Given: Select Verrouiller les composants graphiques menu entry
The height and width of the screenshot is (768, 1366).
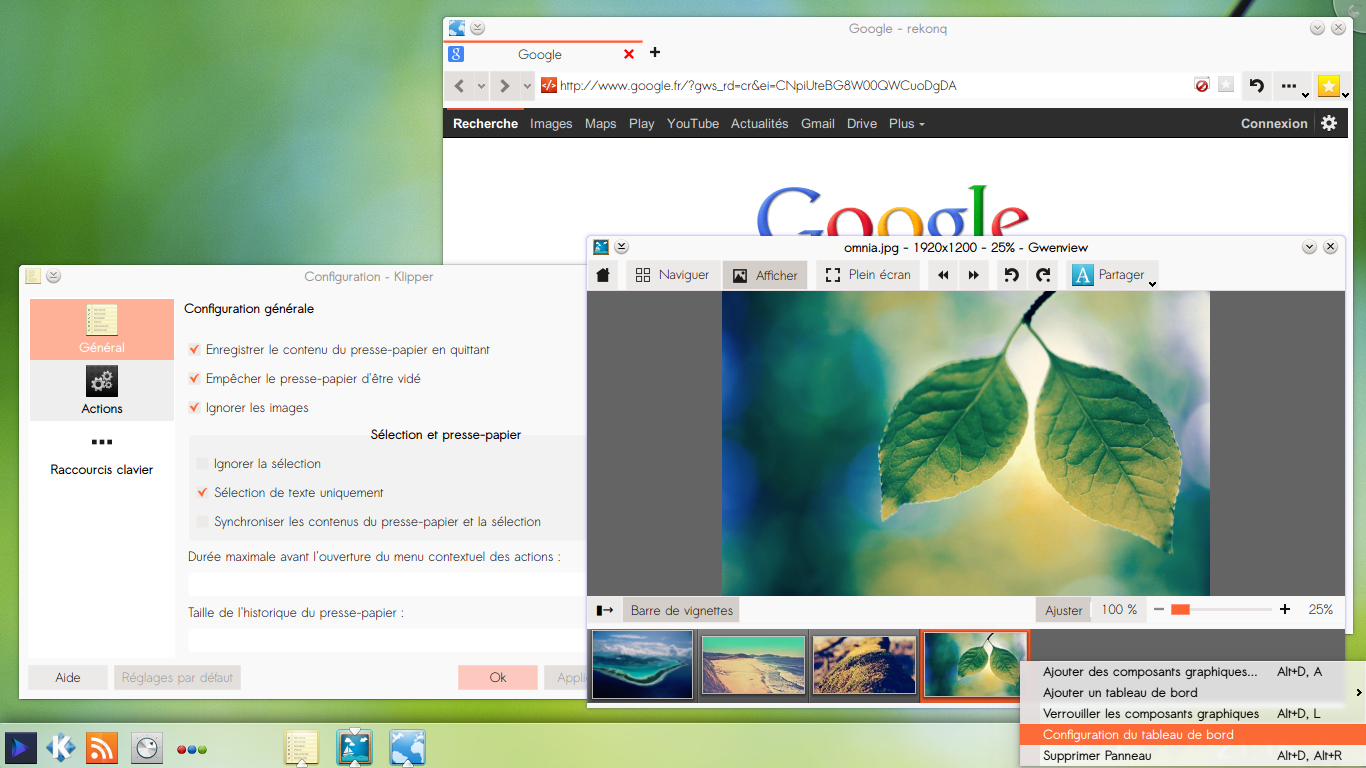Looking at the screenshot, I should [x=1191, y=714].
